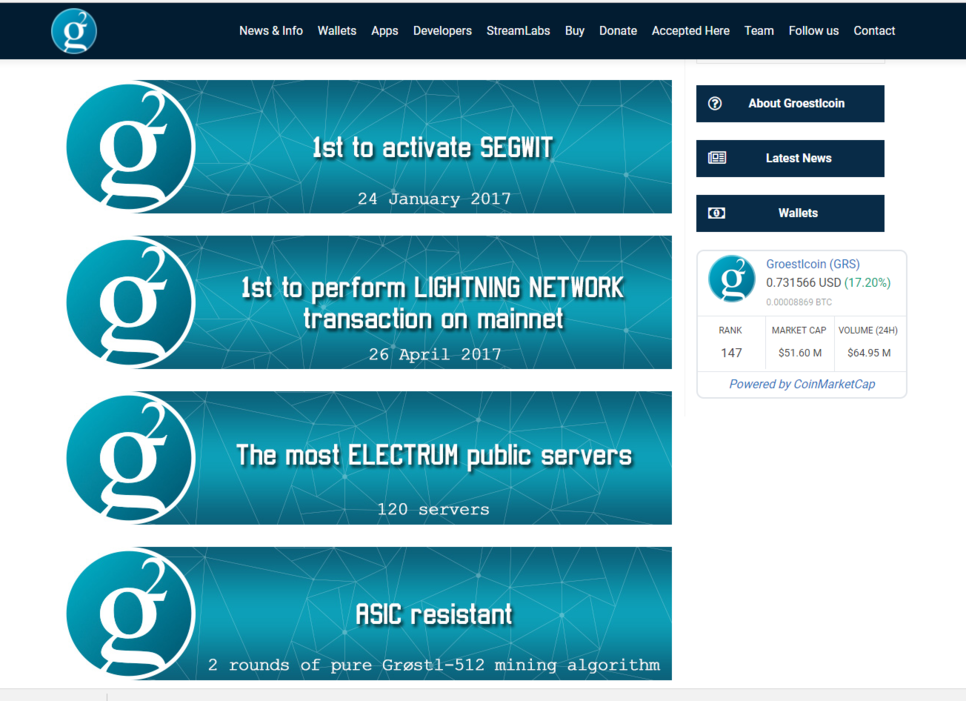Click the rank value 147
This screenshot has height=701, width=966.
(731, 353)
